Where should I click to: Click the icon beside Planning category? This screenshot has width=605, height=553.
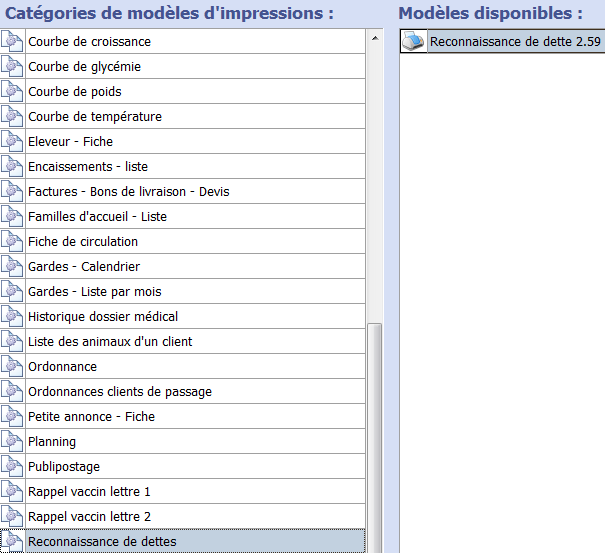[x=12, y=441]
